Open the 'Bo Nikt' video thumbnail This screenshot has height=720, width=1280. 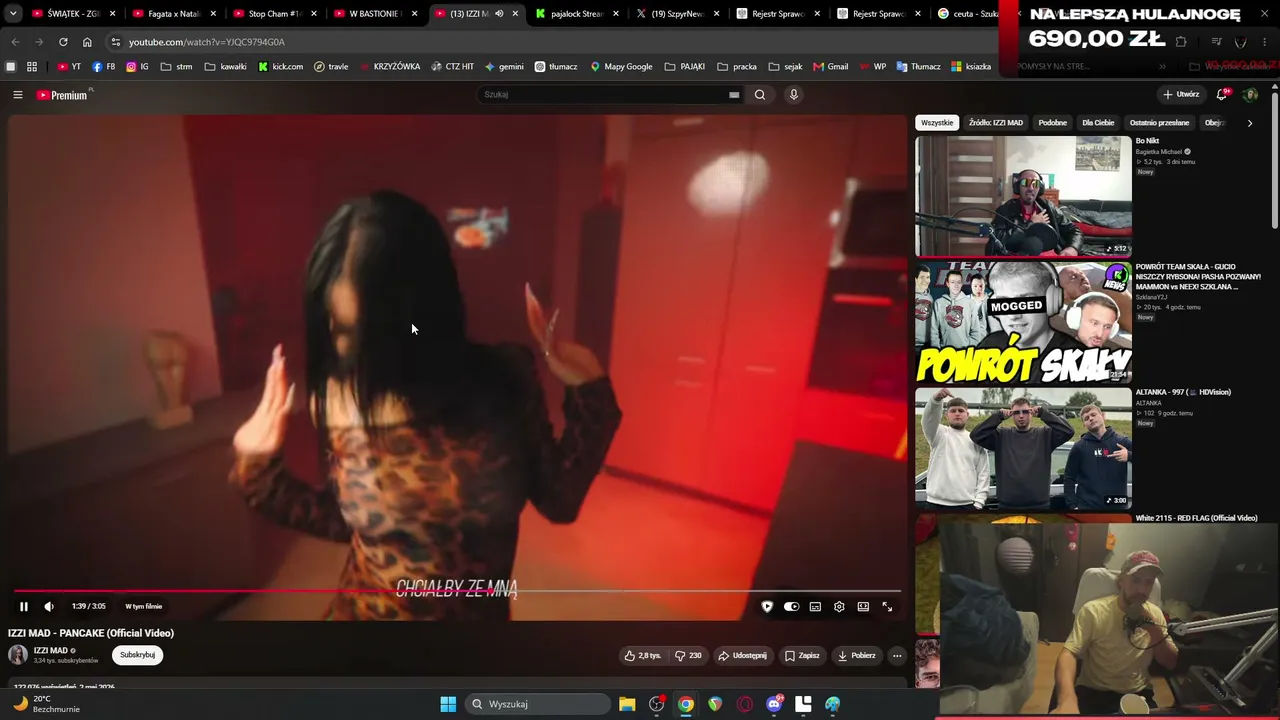point(1023,196)
